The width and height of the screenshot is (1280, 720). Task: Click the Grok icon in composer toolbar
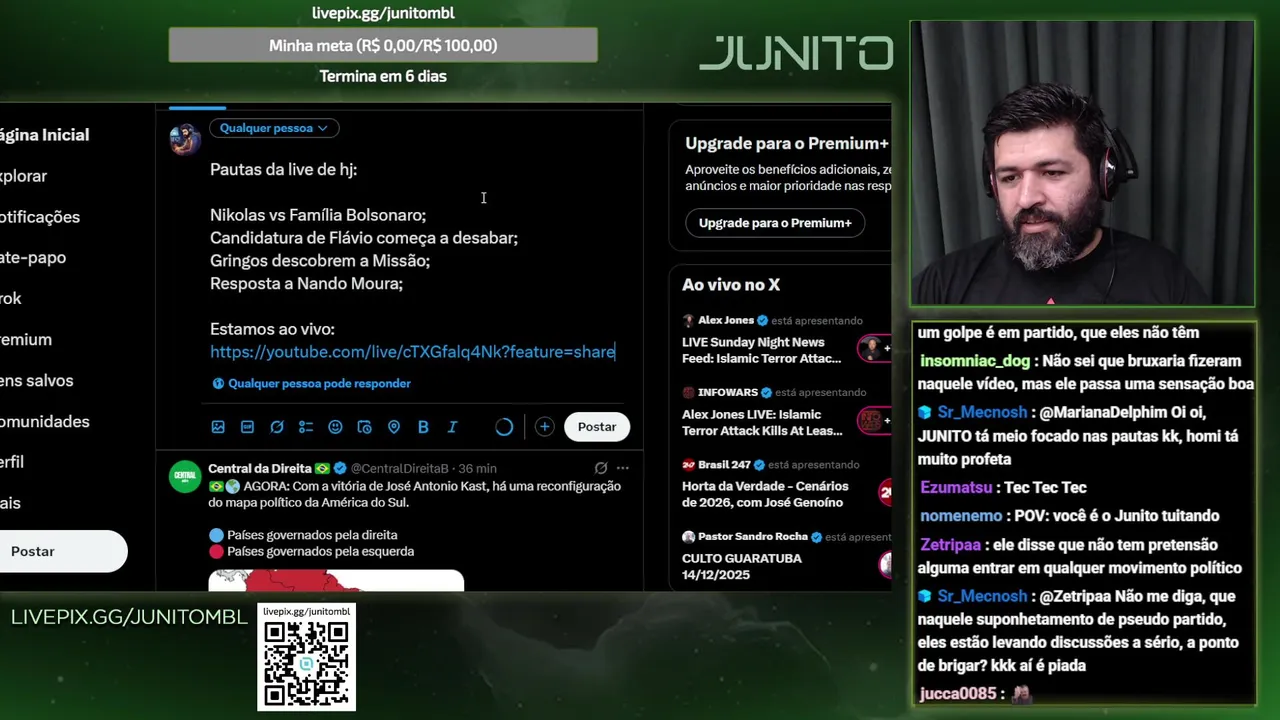click(277, 427)
